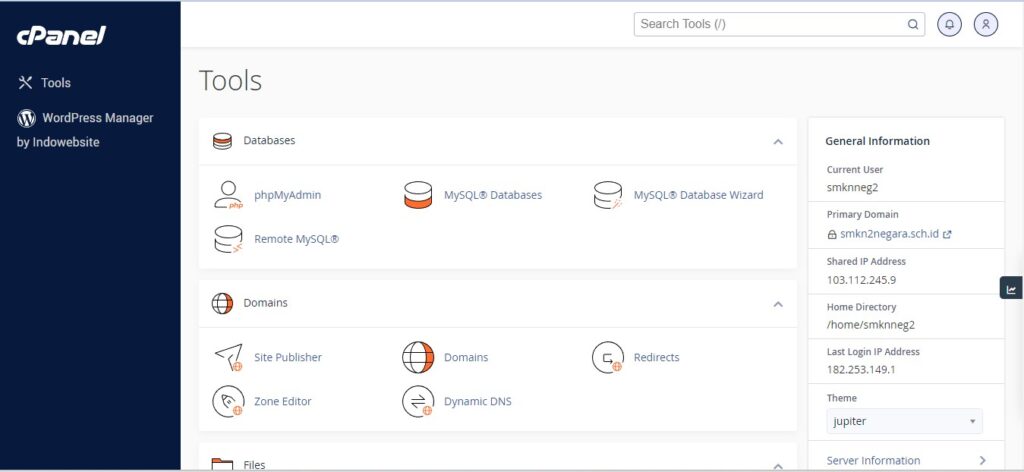The image size is (1024, 472).
Task: Open the Theme dropdown showing jupiter
Action: coord(904,422)
